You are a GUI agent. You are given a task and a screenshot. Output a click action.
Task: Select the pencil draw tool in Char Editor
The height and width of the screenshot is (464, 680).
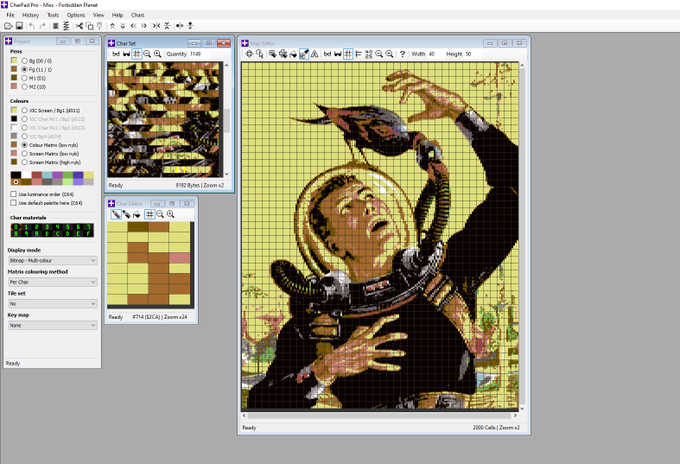pos(116,214)
